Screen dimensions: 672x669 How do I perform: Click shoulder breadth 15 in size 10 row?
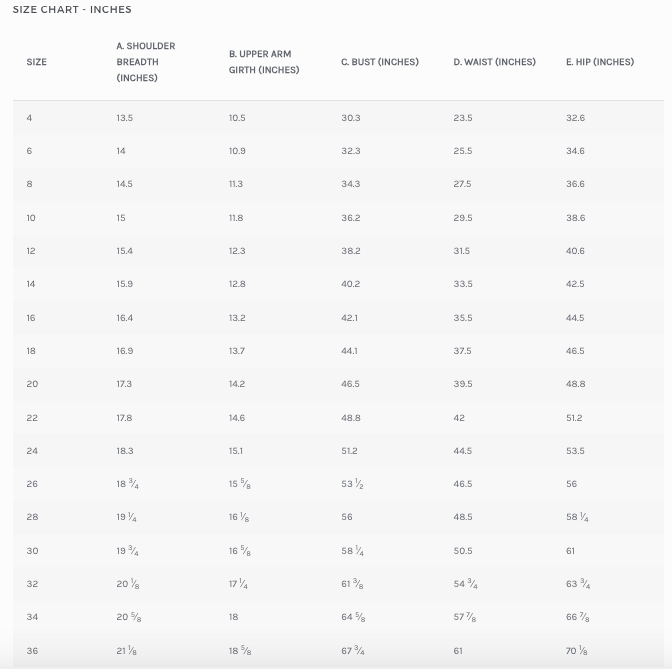(121, 218)
